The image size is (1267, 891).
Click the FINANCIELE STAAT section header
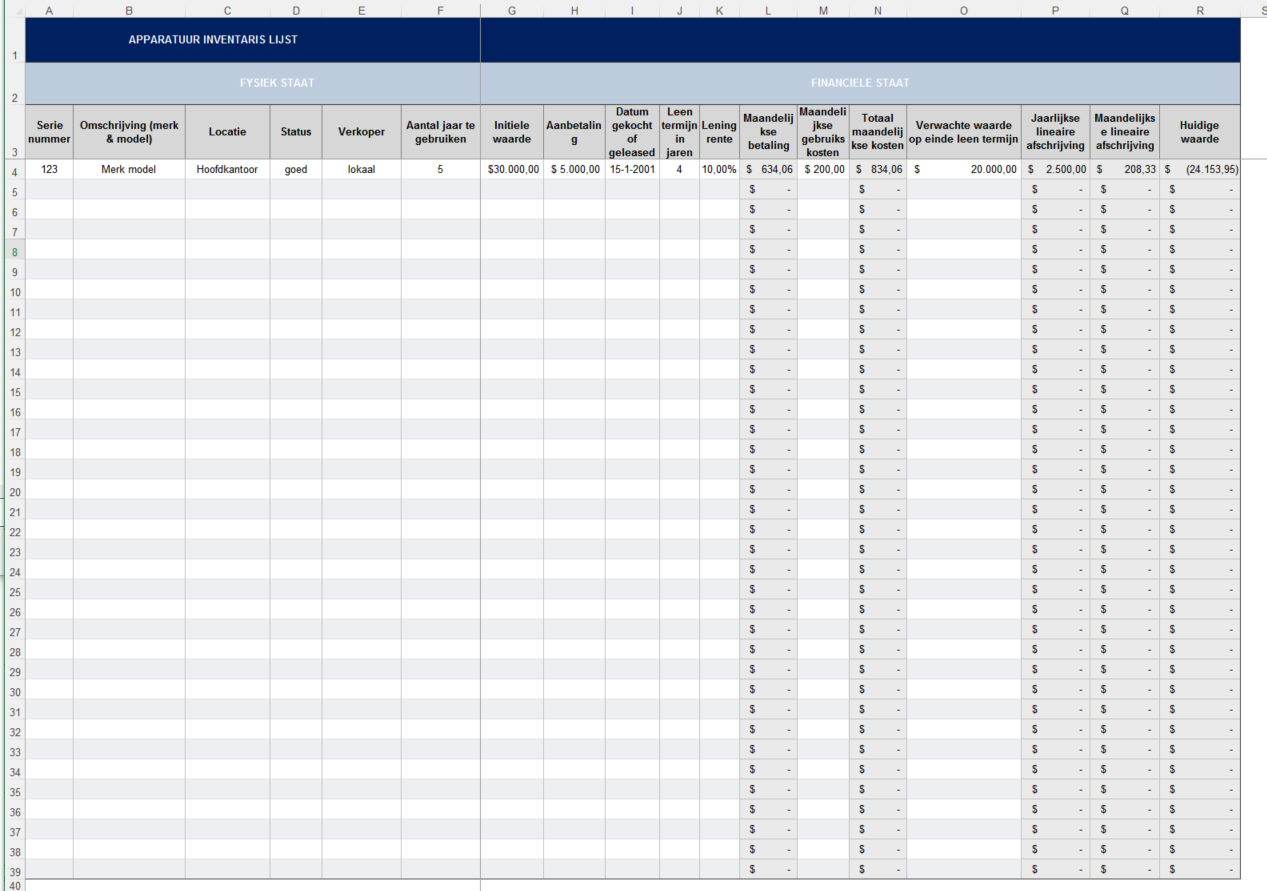click(860, 83)
